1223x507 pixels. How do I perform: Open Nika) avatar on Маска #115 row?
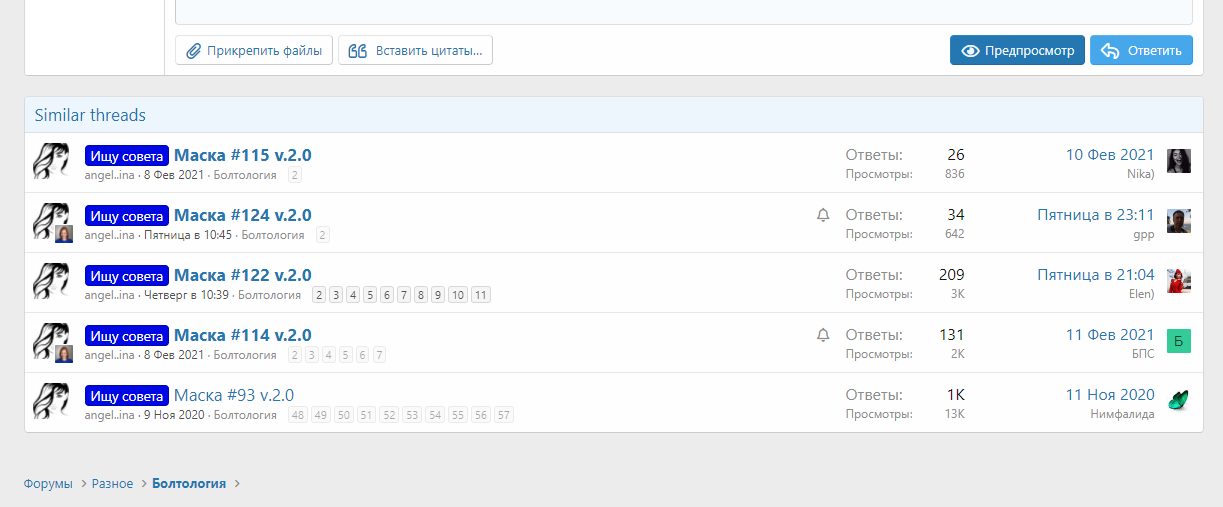click(1179, 161)
